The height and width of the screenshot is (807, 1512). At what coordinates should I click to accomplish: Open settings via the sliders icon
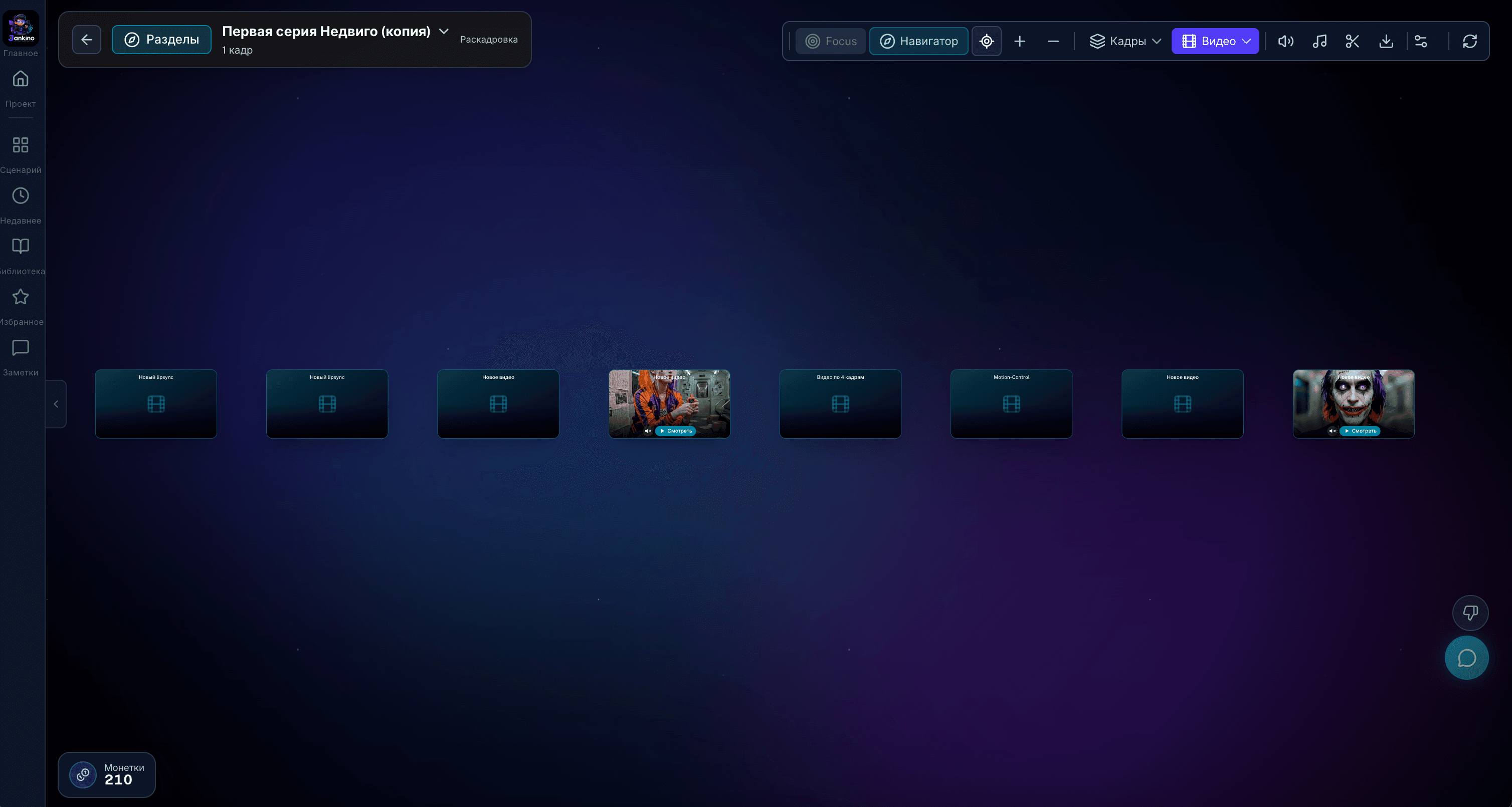(x=1421, y=41)
